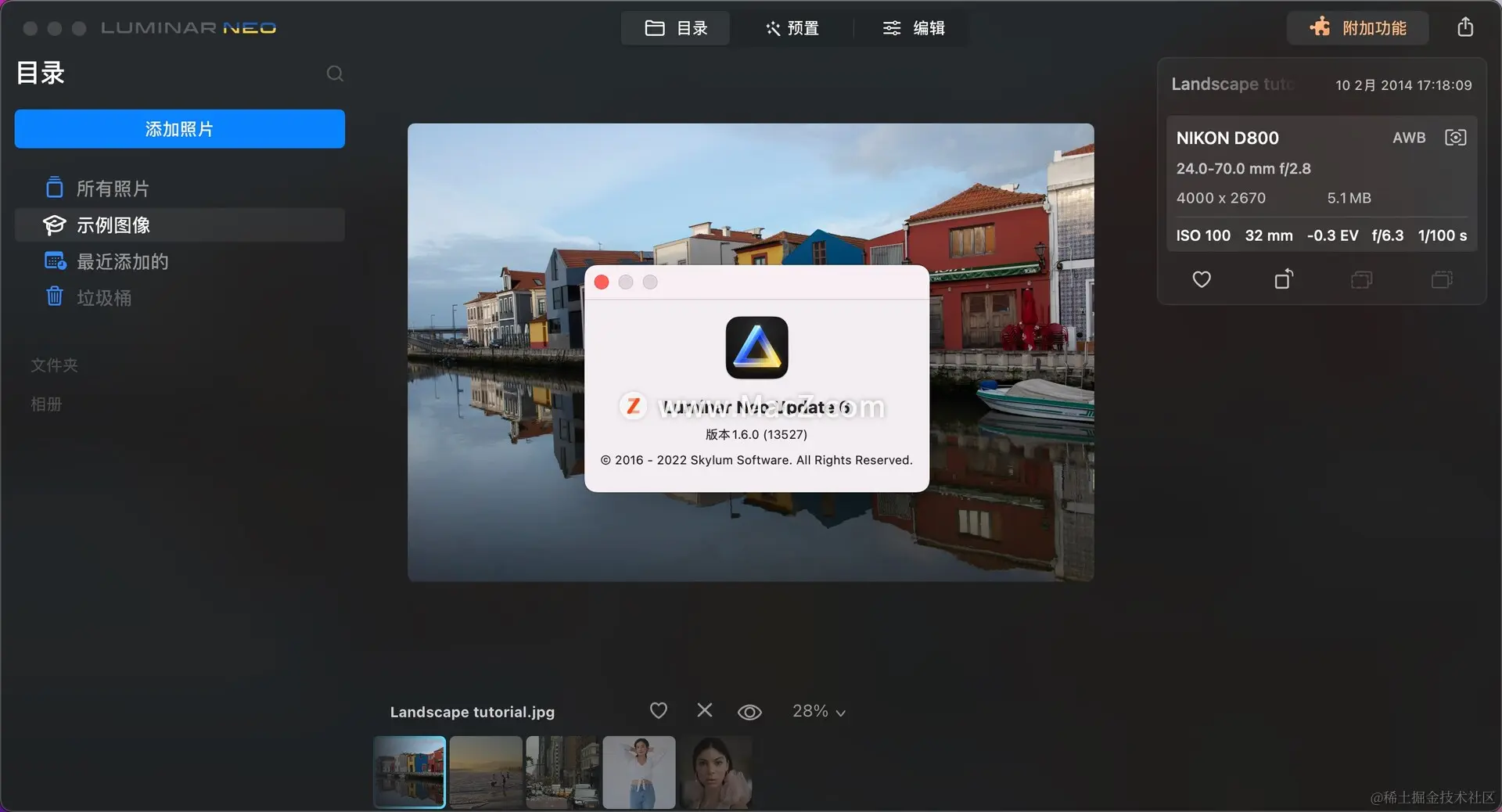Click the Landscape title in info panel
This screenshot has height=812, width=1502.
[1233, 84]
